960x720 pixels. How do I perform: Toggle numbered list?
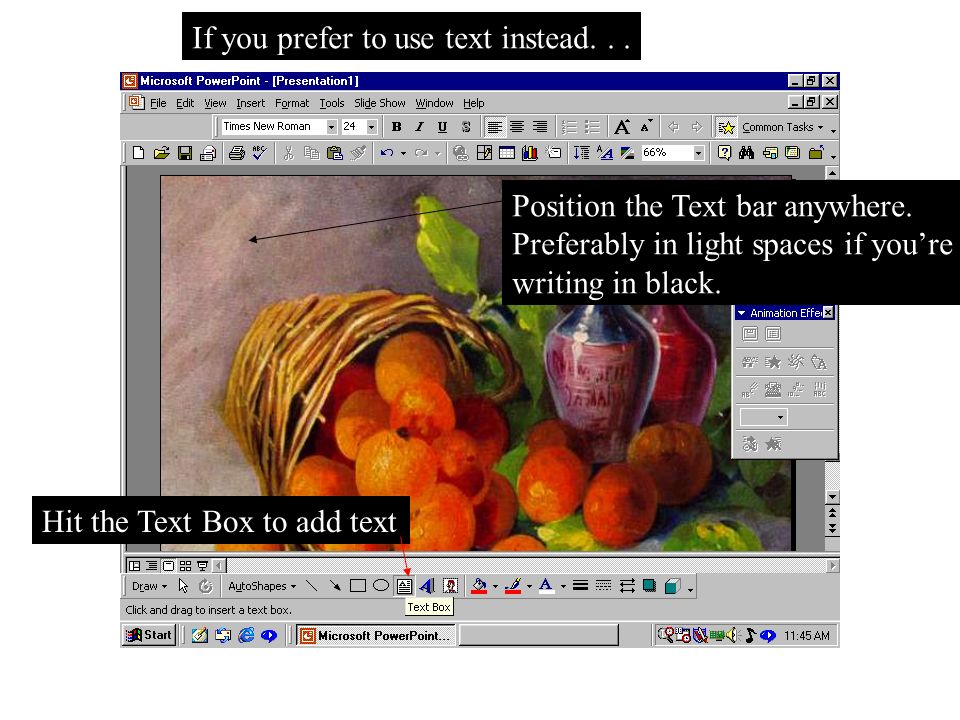[569, 127]
